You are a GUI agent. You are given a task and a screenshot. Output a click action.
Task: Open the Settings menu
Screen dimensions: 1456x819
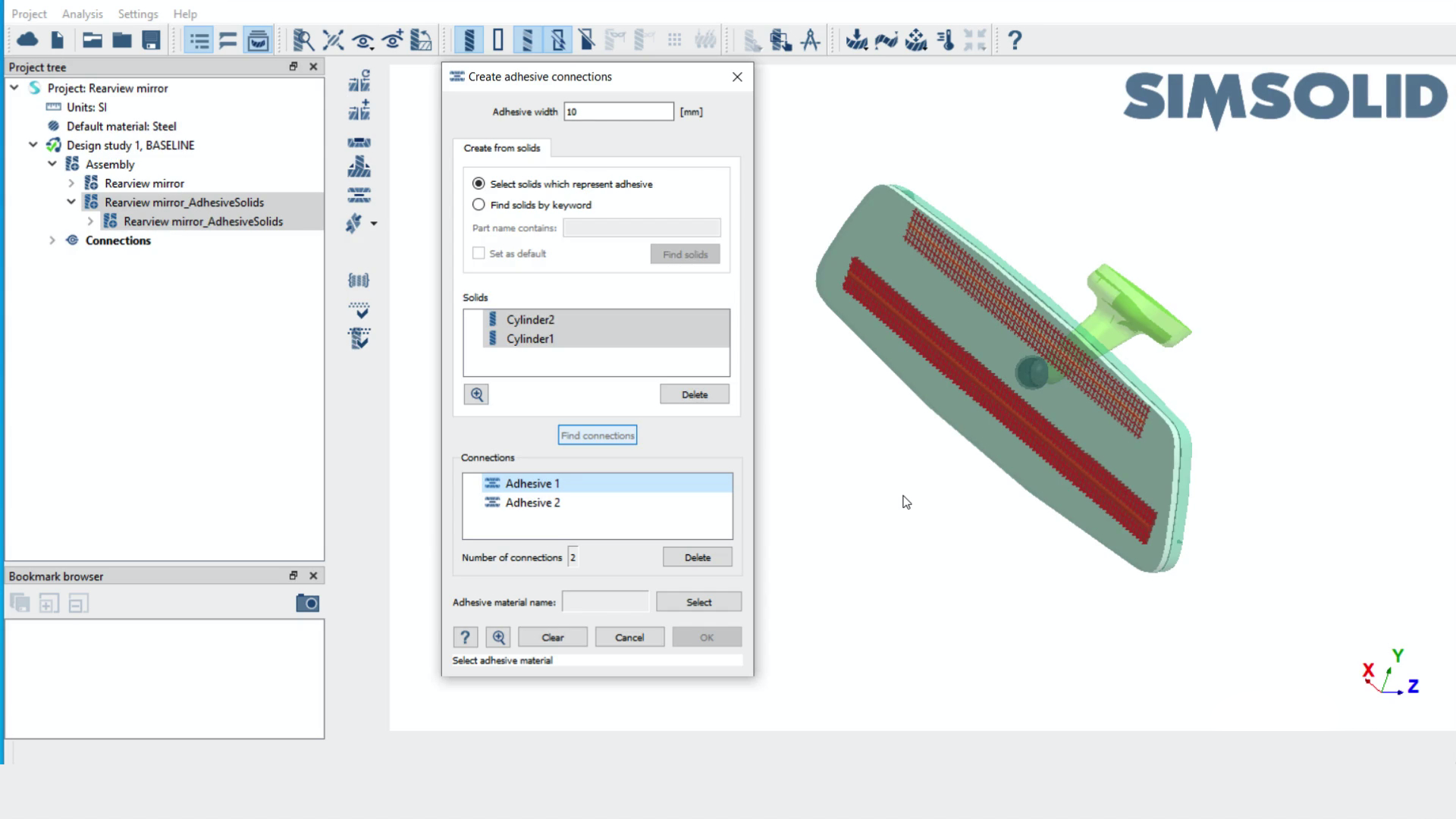click(137, 14)
